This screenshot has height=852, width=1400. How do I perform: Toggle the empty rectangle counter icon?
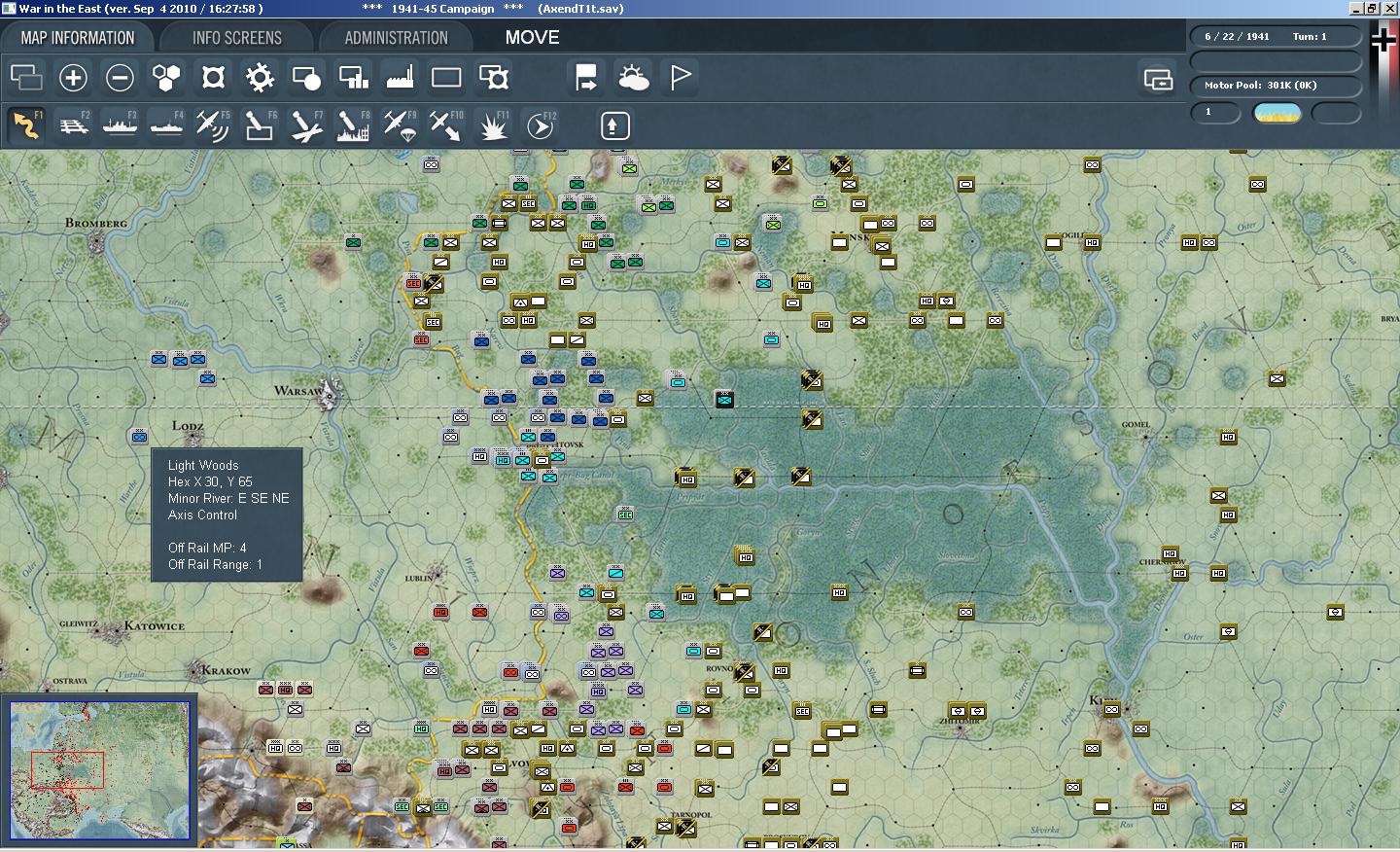(446, 77)
